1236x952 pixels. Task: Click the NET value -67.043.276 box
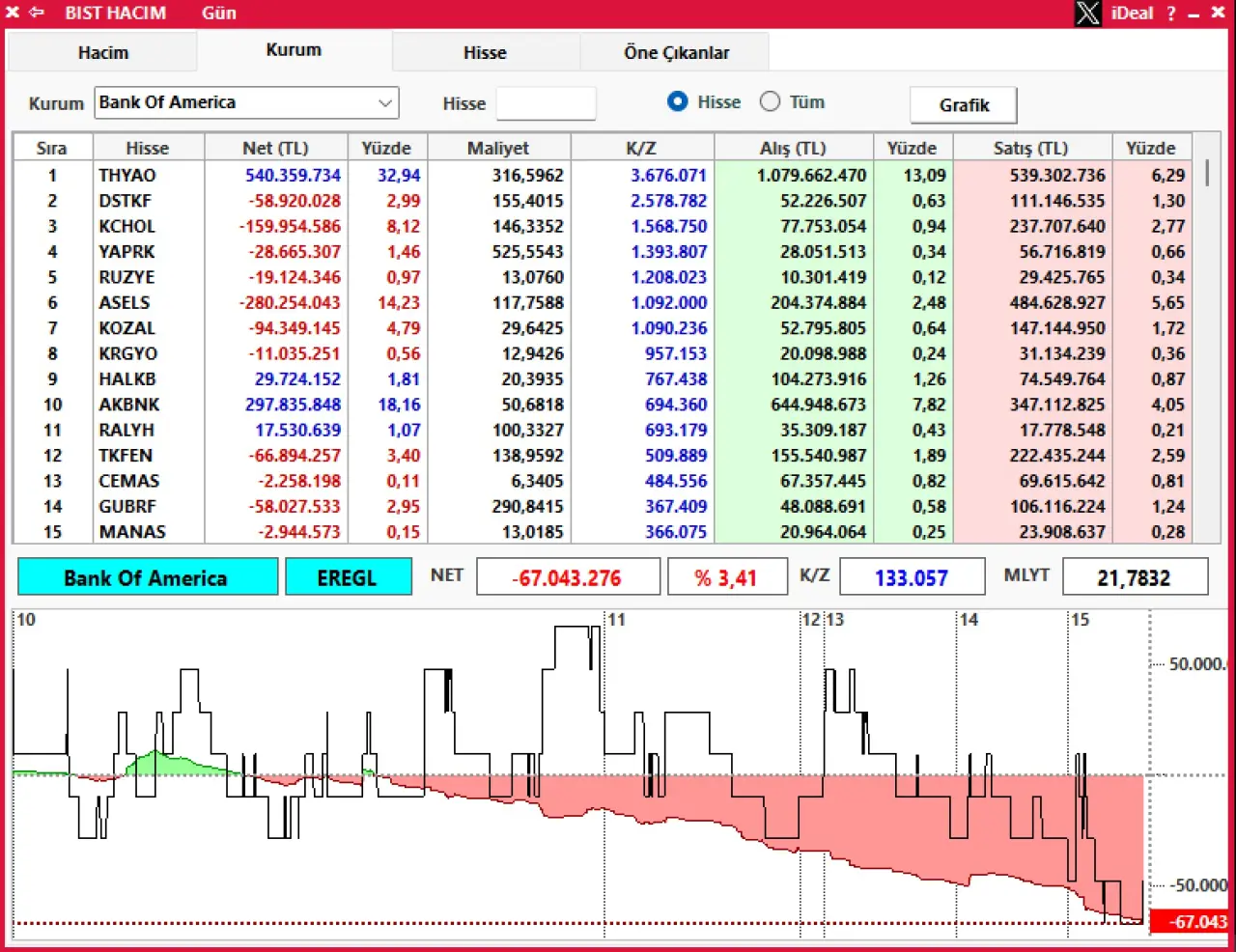point(569,577)
